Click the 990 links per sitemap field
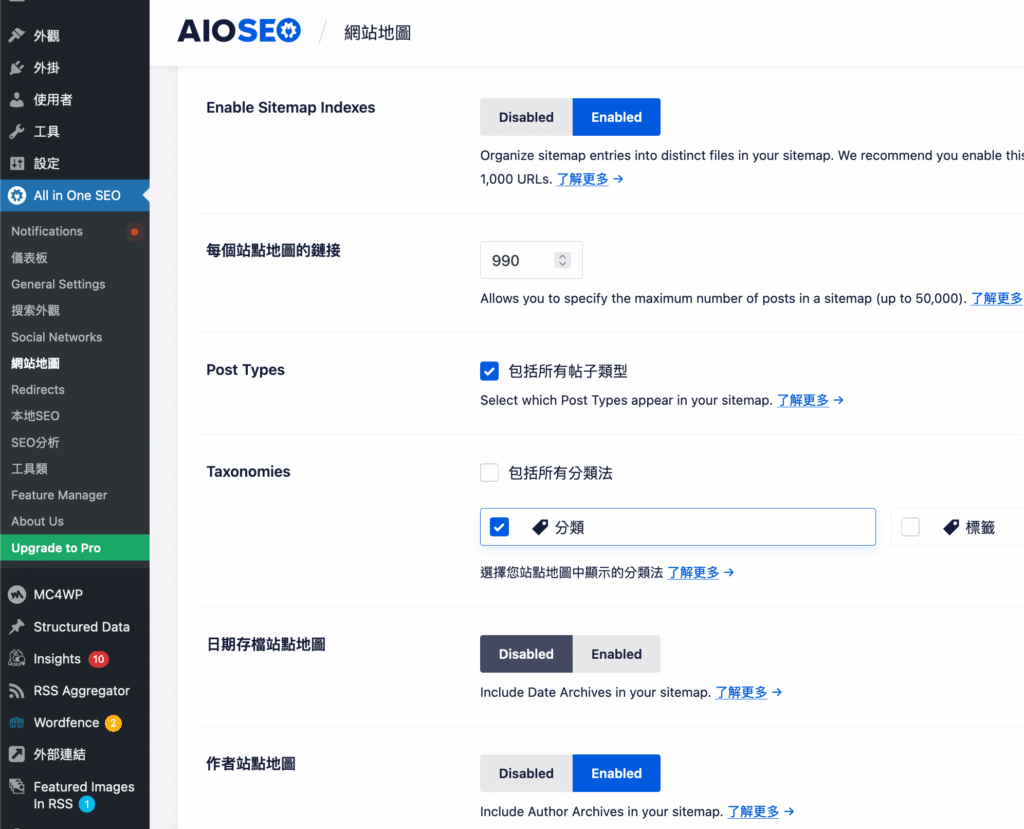Viewport: 1024px width, 829px height. (531, 260)
